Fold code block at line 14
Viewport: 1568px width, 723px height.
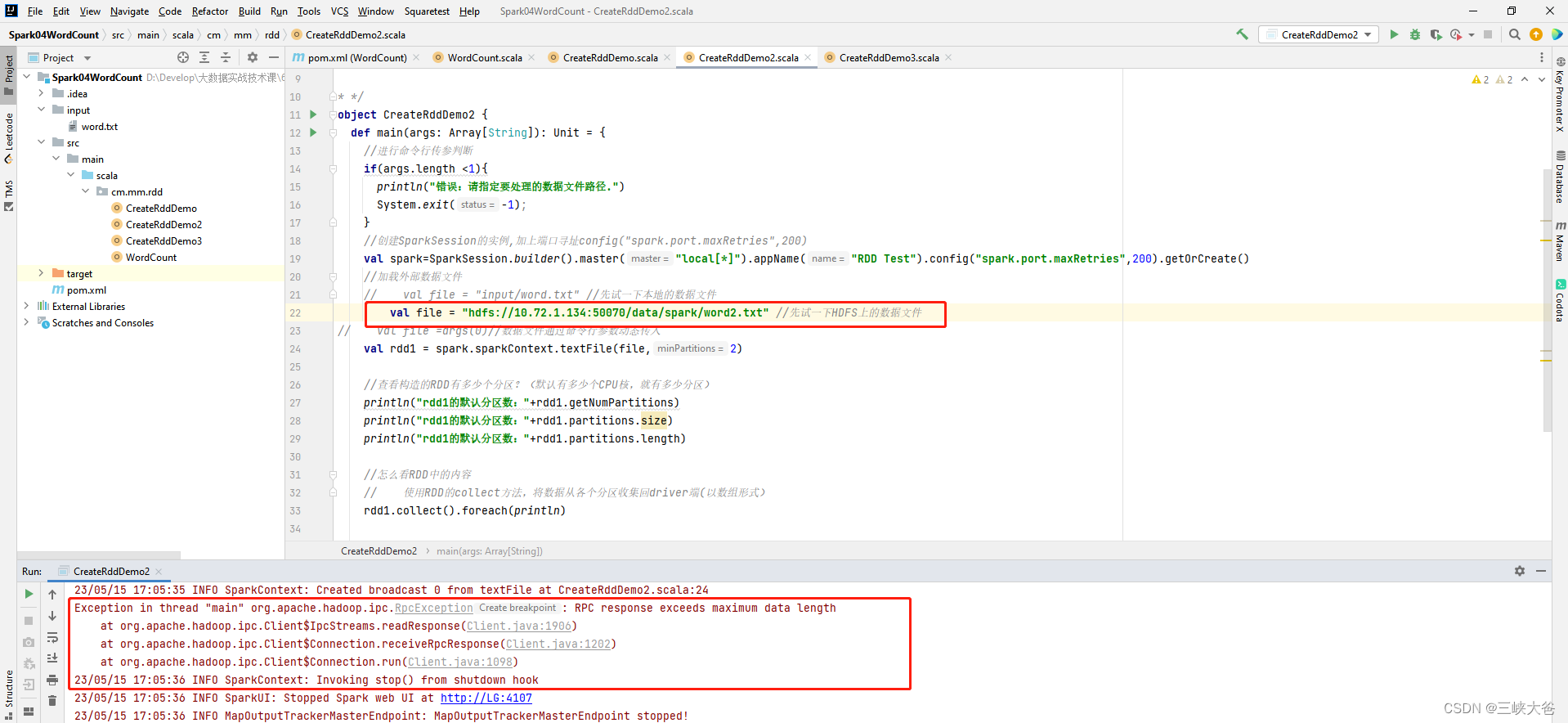click(x=333, y=168)
